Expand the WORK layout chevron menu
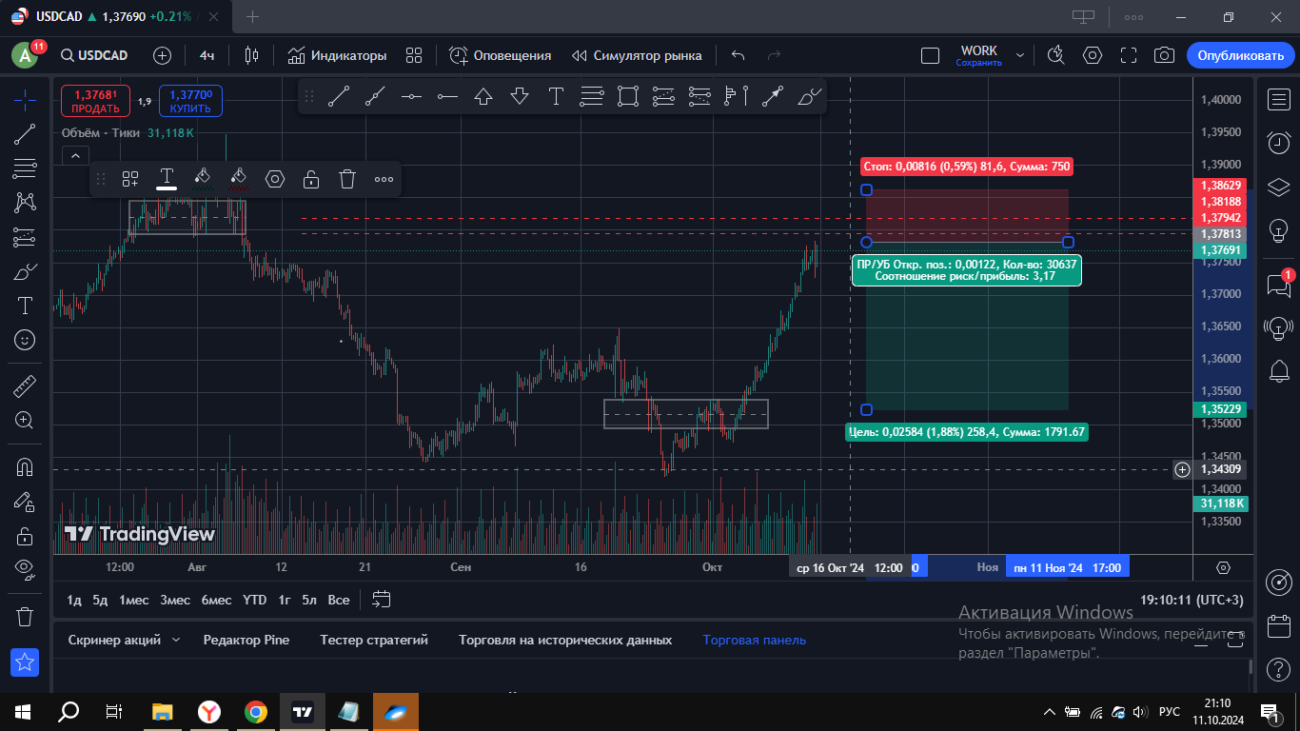The image size is (1300, 731). (x=1020, y=55)
